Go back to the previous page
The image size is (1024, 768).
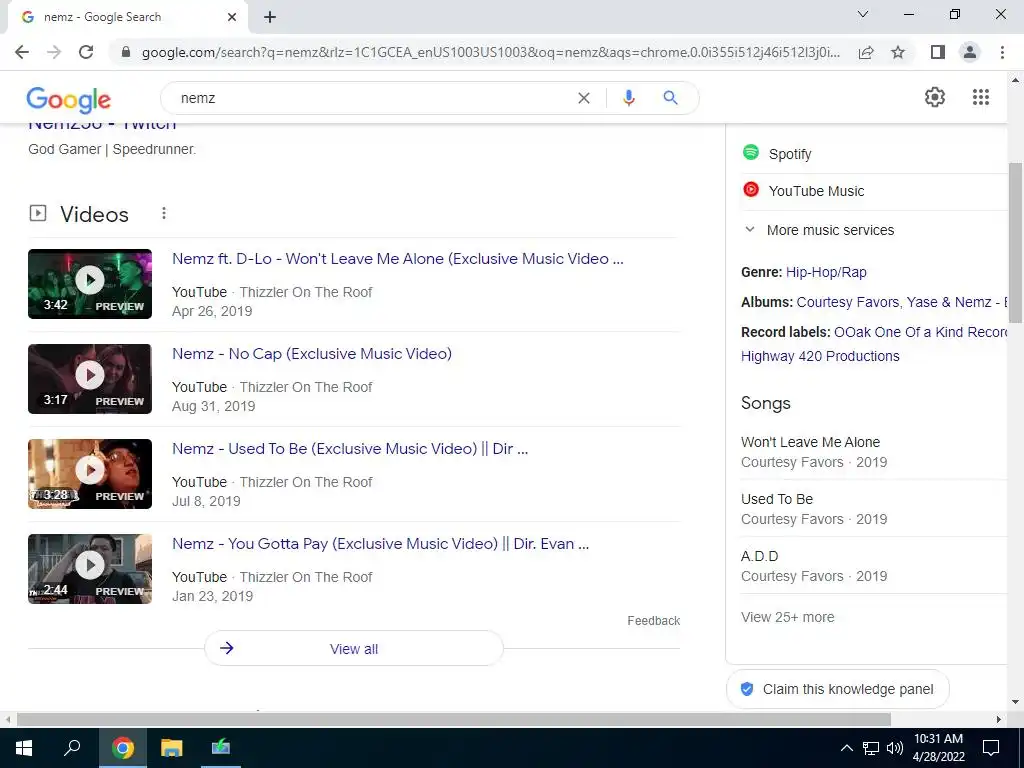coord(22,52)
